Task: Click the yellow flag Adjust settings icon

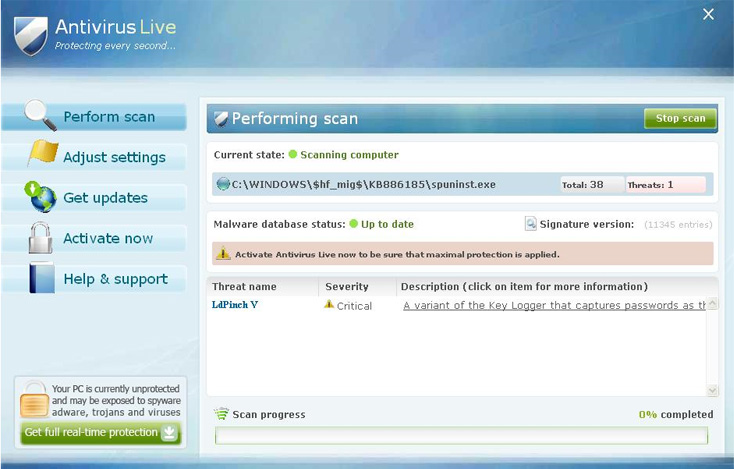Action: click(43, 153)
